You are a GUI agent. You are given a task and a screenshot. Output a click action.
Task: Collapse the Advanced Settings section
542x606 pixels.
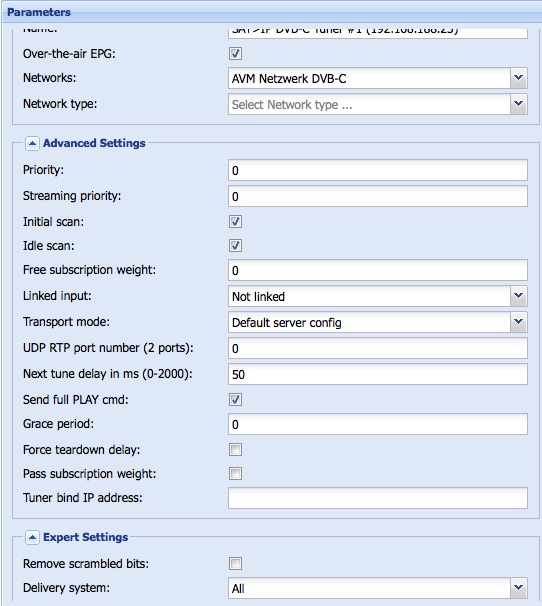point(32,143)
